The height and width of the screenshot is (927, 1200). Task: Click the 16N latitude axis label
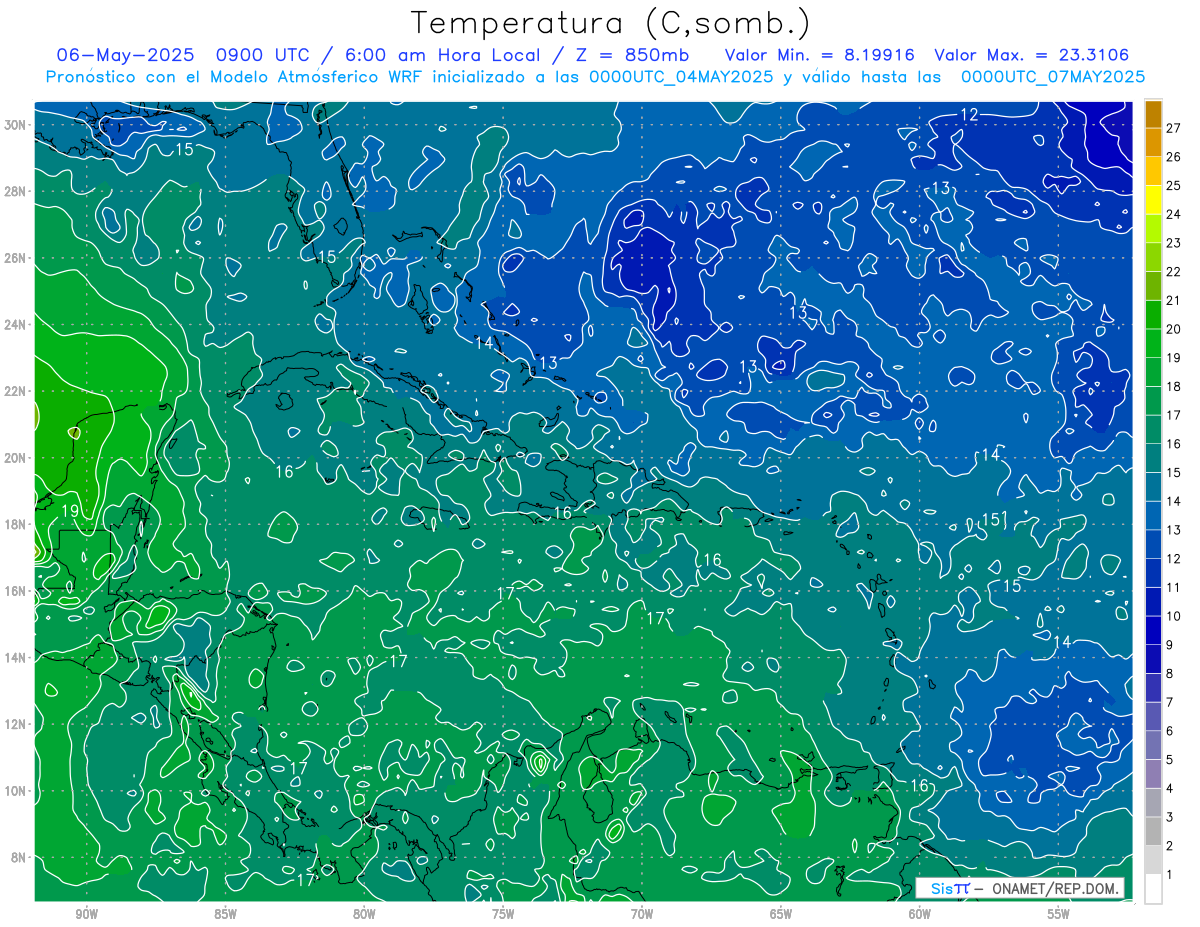(x=15, y=591)
